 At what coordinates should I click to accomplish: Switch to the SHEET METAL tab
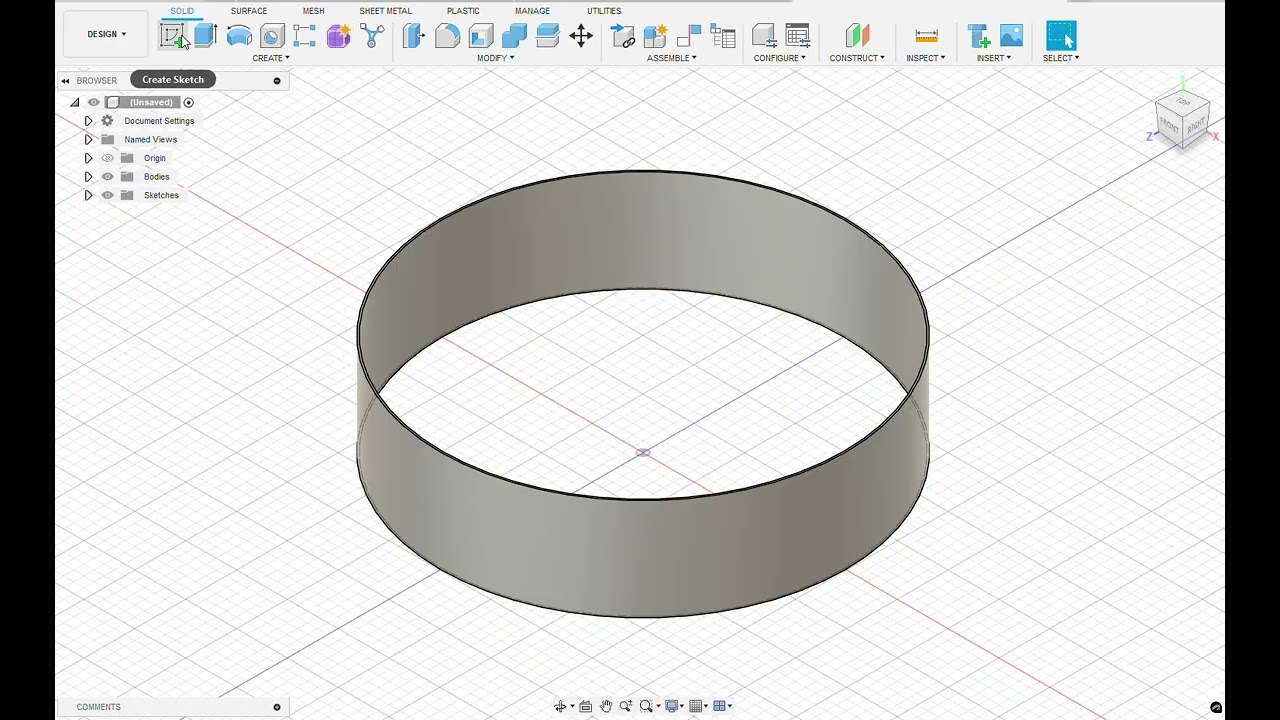[x=385, y=11]
